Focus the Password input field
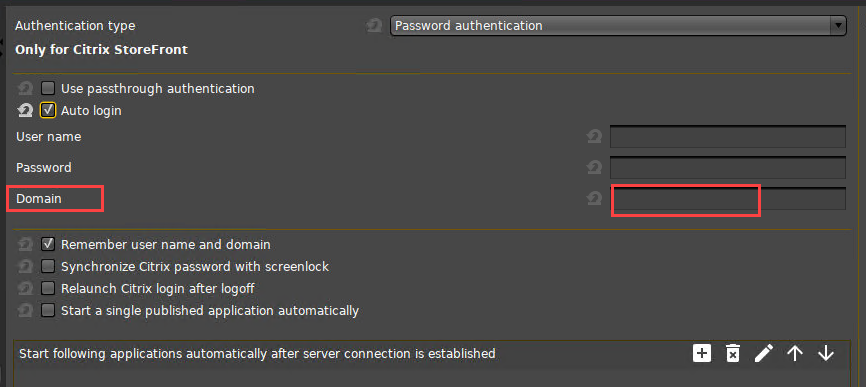The width and height of the screenshot is (866, 387). (728, 168)
